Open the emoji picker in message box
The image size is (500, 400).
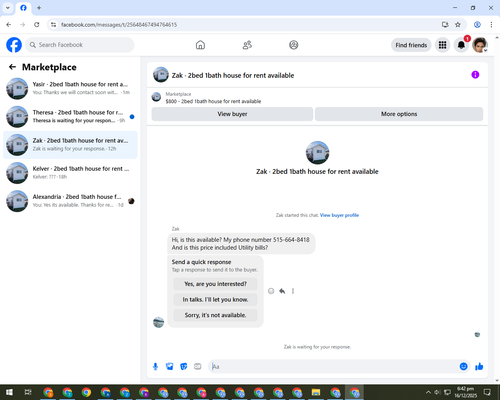[x=463, y=366]
